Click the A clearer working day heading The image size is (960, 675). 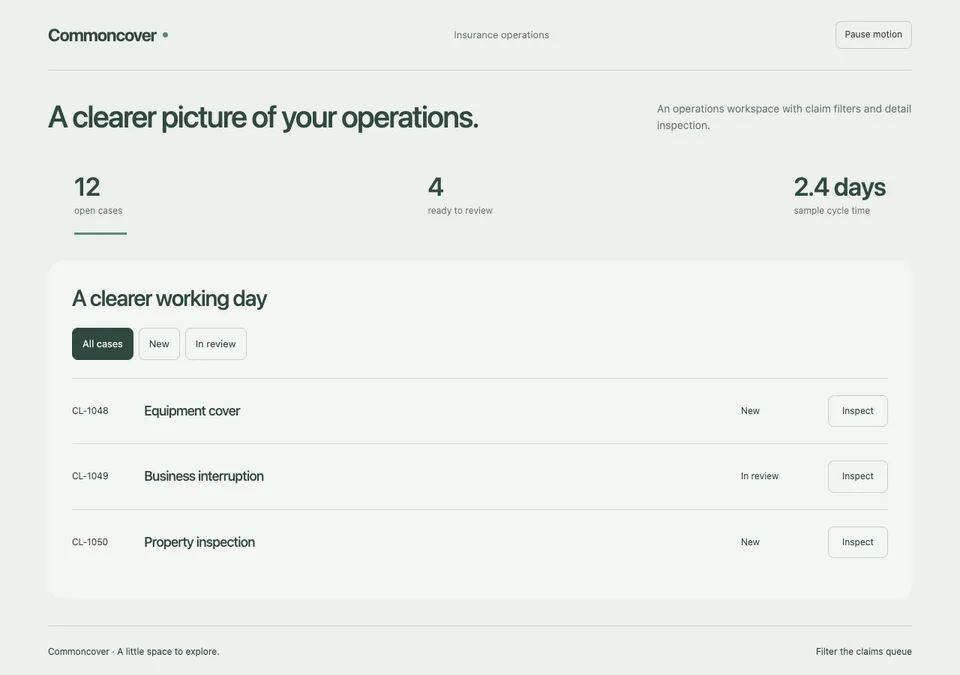170,298
